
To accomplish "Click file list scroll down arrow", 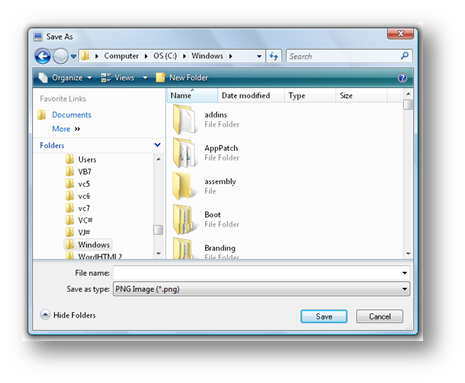I will click(x=408, y=254).
